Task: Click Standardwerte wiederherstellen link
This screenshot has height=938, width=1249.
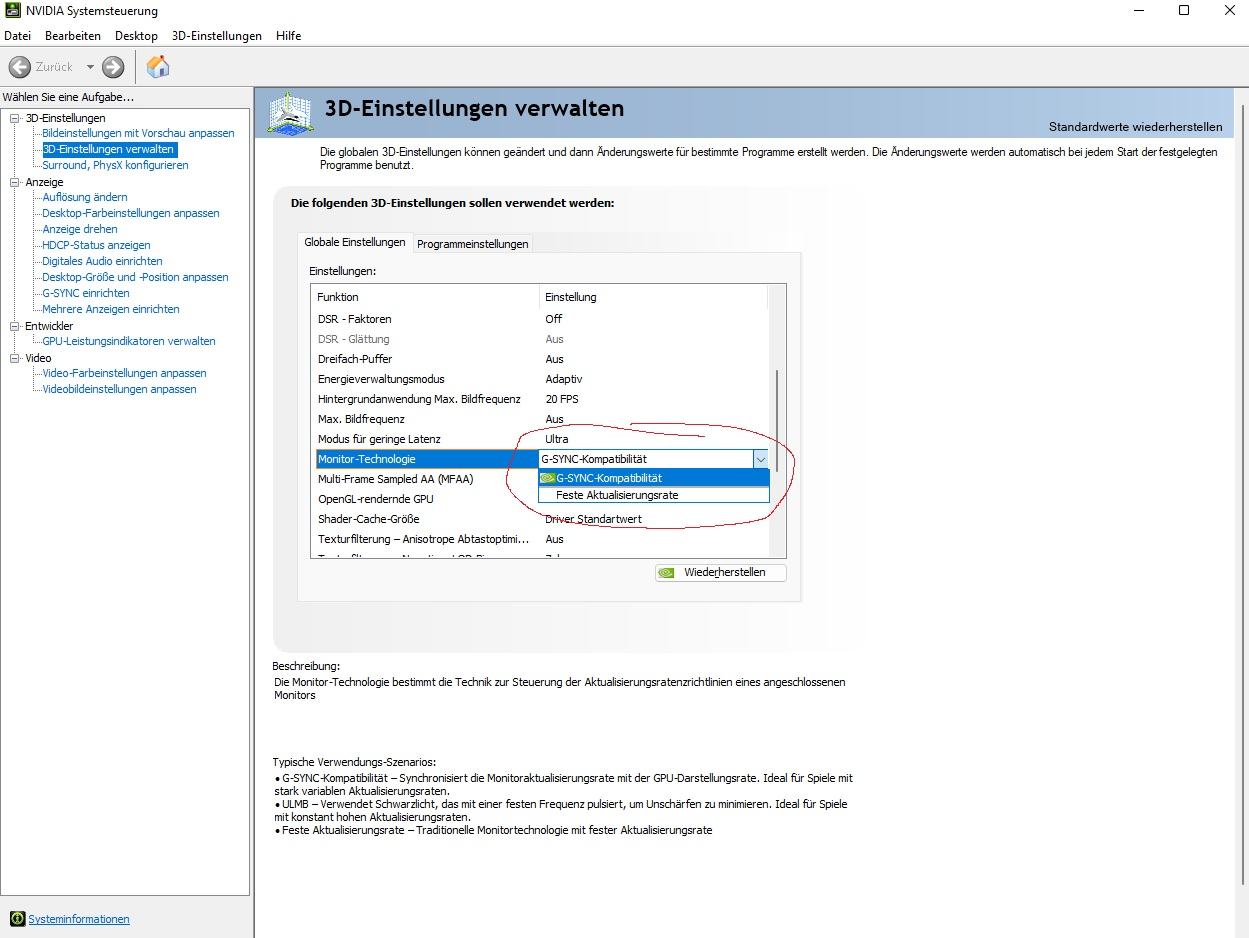Action: (1135, 127)
